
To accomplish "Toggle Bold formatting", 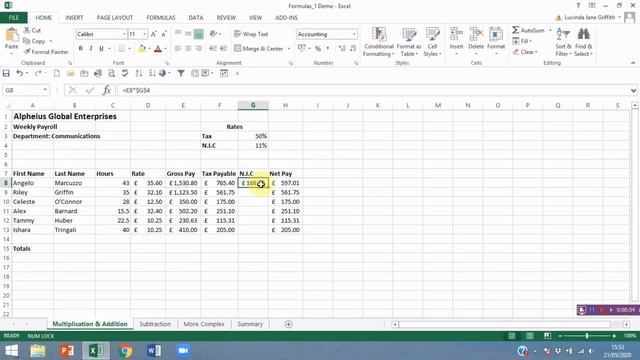I will tap(81, 49).
